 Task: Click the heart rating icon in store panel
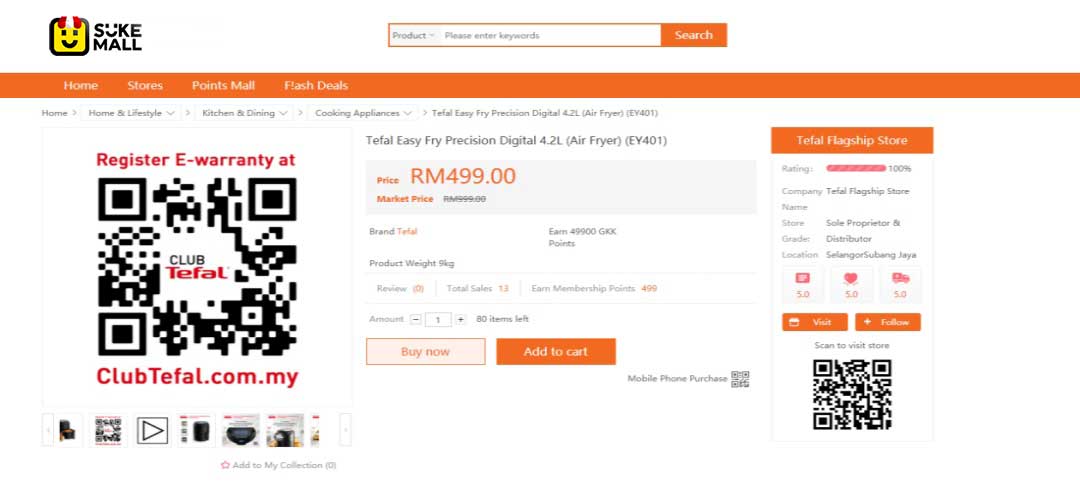(x=851, y=279)
